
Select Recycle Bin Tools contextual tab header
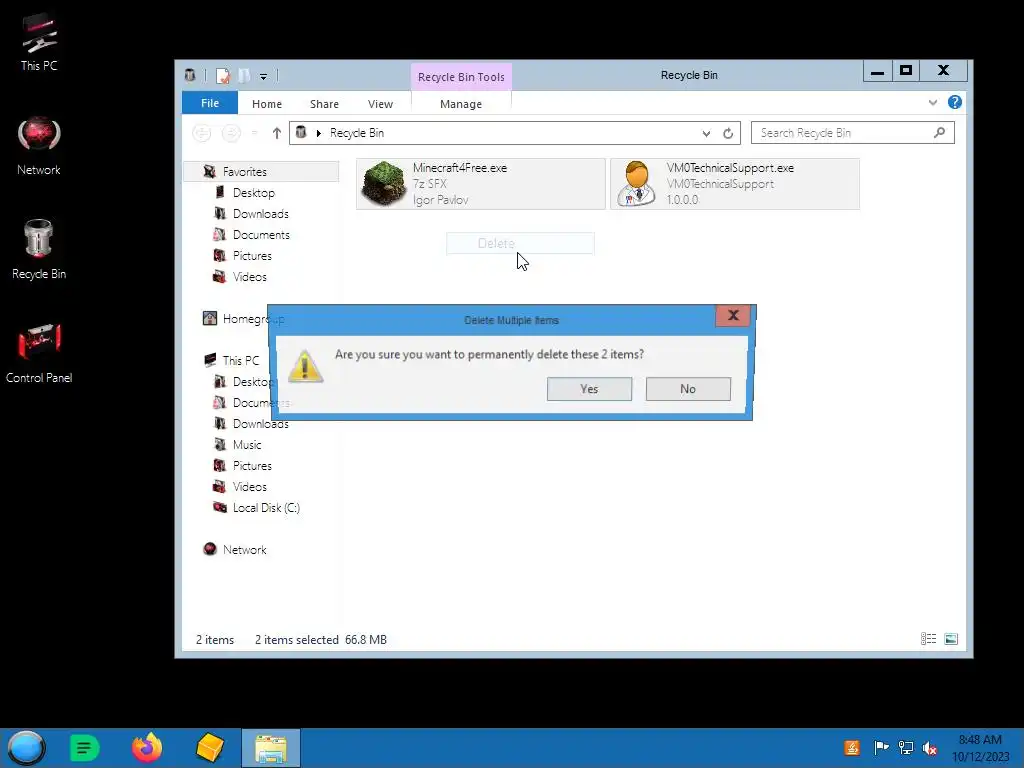(461, 77)
